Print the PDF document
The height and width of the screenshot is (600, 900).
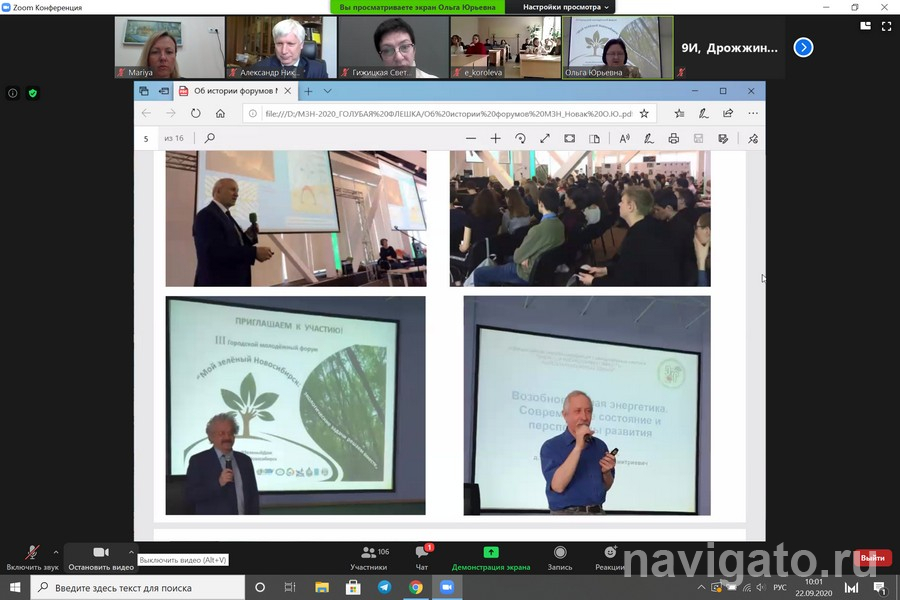pos(674,138)
